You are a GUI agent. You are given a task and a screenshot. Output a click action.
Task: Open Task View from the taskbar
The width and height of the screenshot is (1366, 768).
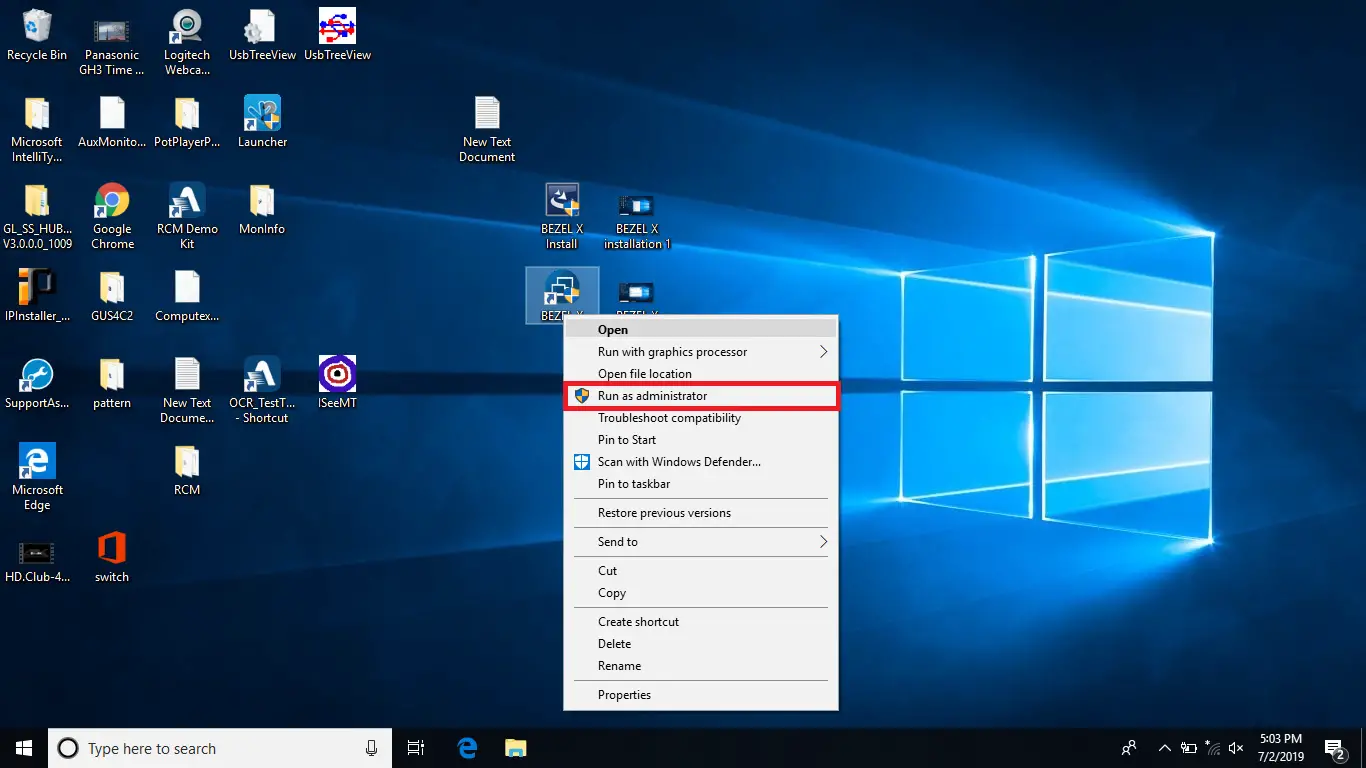(416, 748)
